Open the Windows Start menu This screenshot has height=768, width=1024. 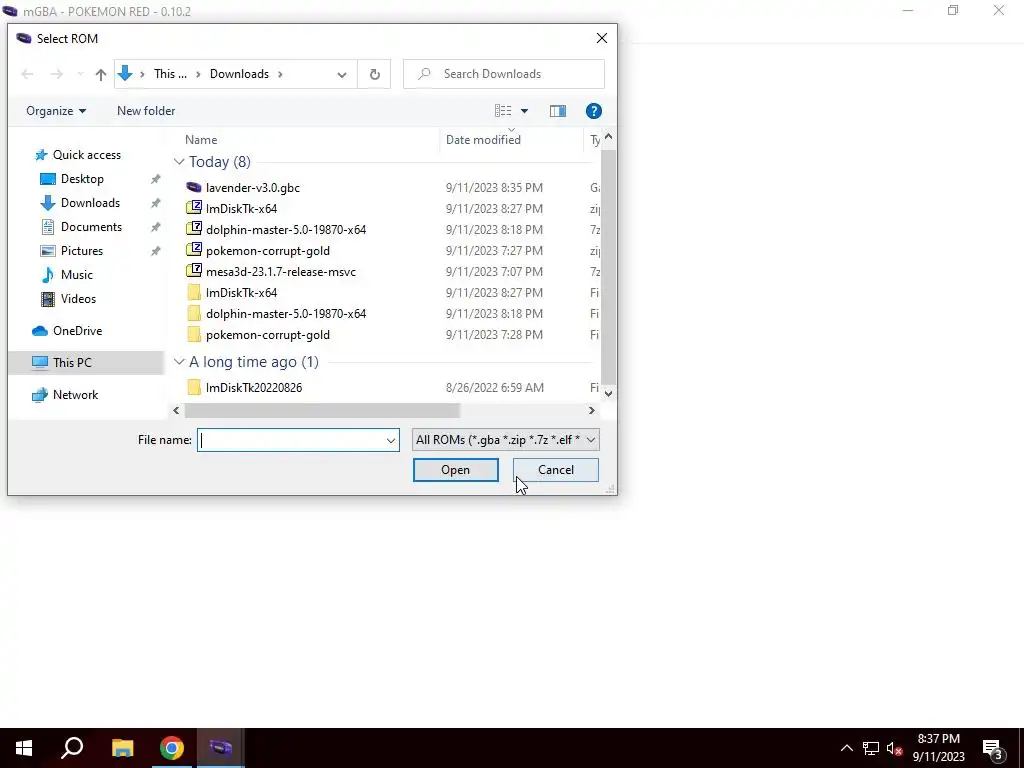coord(24,748)
